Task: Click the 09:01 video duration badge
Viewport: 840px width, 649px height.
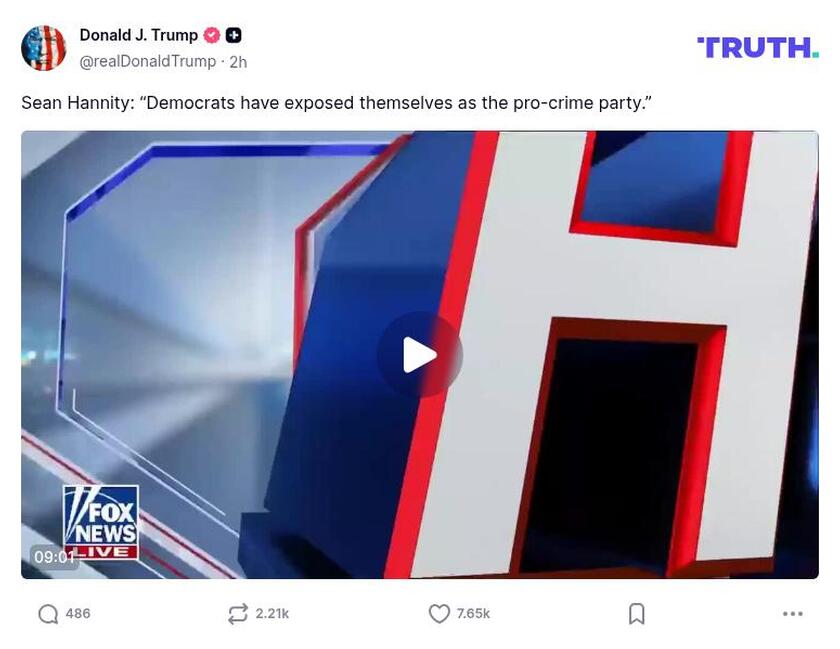Action: coord(54,557)
